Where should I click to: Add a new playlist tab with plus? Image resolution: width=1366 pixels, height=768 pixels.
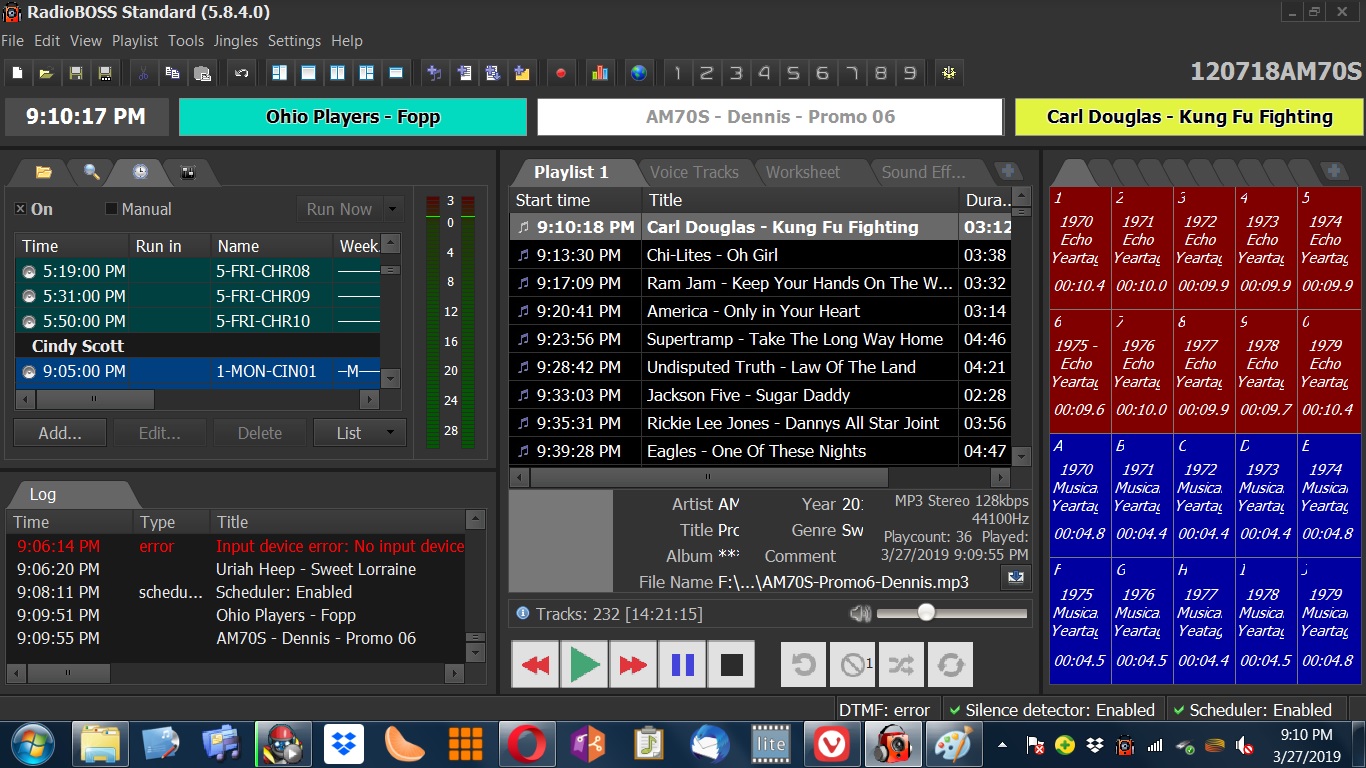coord(1008,172)
